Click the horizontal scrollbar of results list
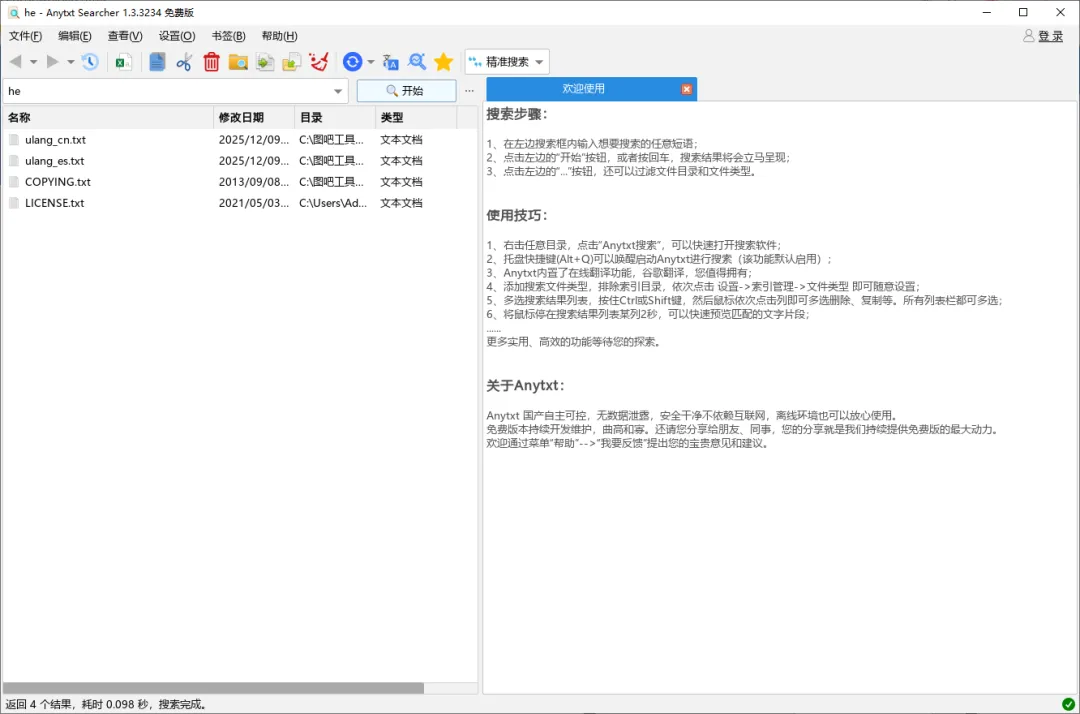 coord(214,688)
